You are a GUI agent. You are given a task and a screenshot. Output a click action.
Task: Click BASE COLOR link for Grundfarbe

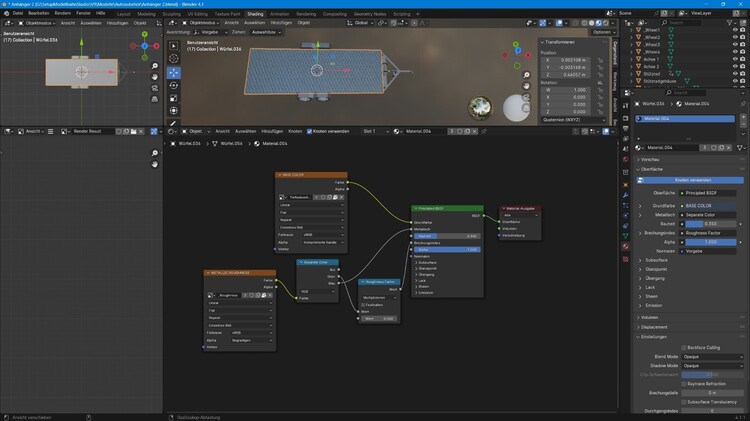(x=708, y=206)
